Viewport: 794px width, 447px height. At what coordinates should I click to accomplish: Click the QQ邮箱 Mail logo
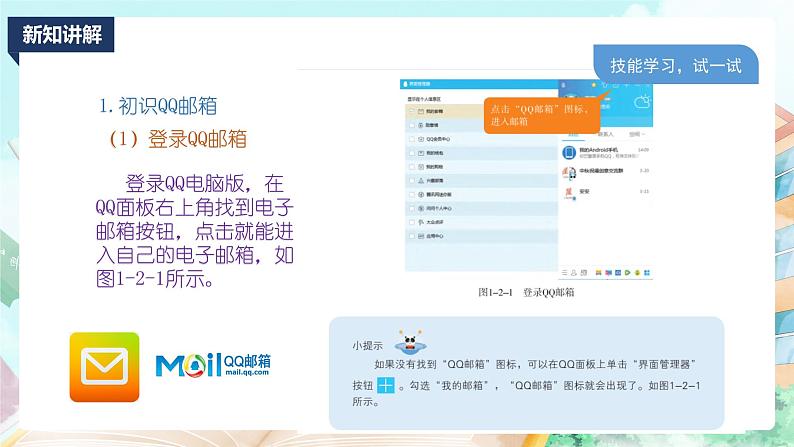(215, 365)
